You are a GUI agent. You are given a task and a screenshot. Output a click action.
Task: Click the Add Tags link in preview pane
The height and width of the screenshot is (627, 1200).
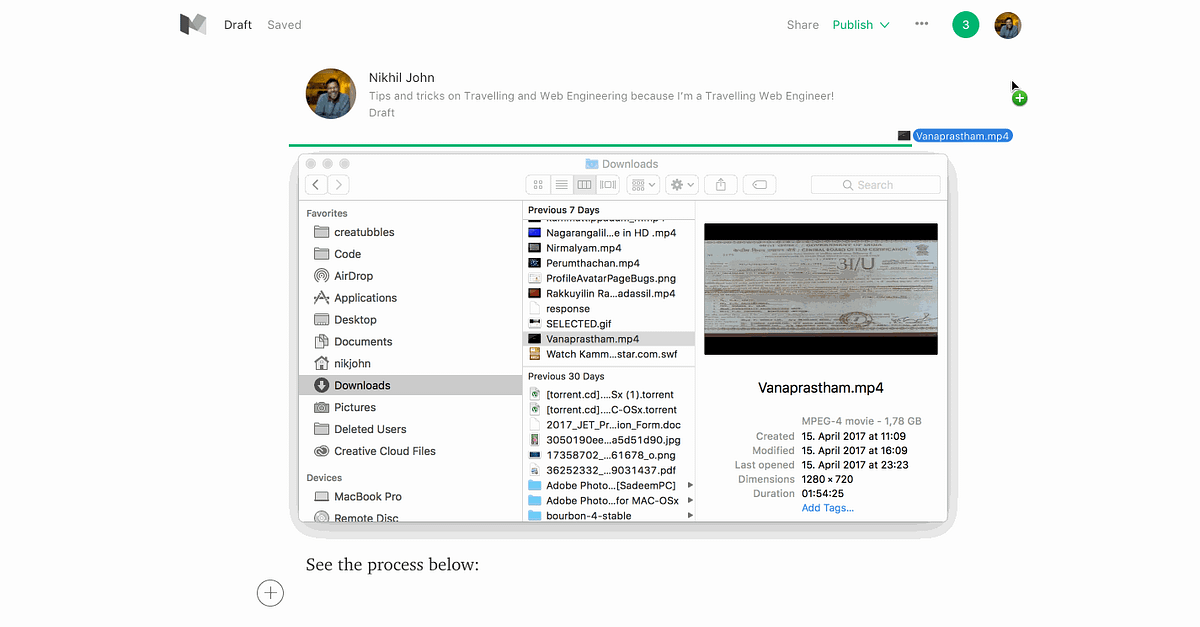(x=827, y=507)
